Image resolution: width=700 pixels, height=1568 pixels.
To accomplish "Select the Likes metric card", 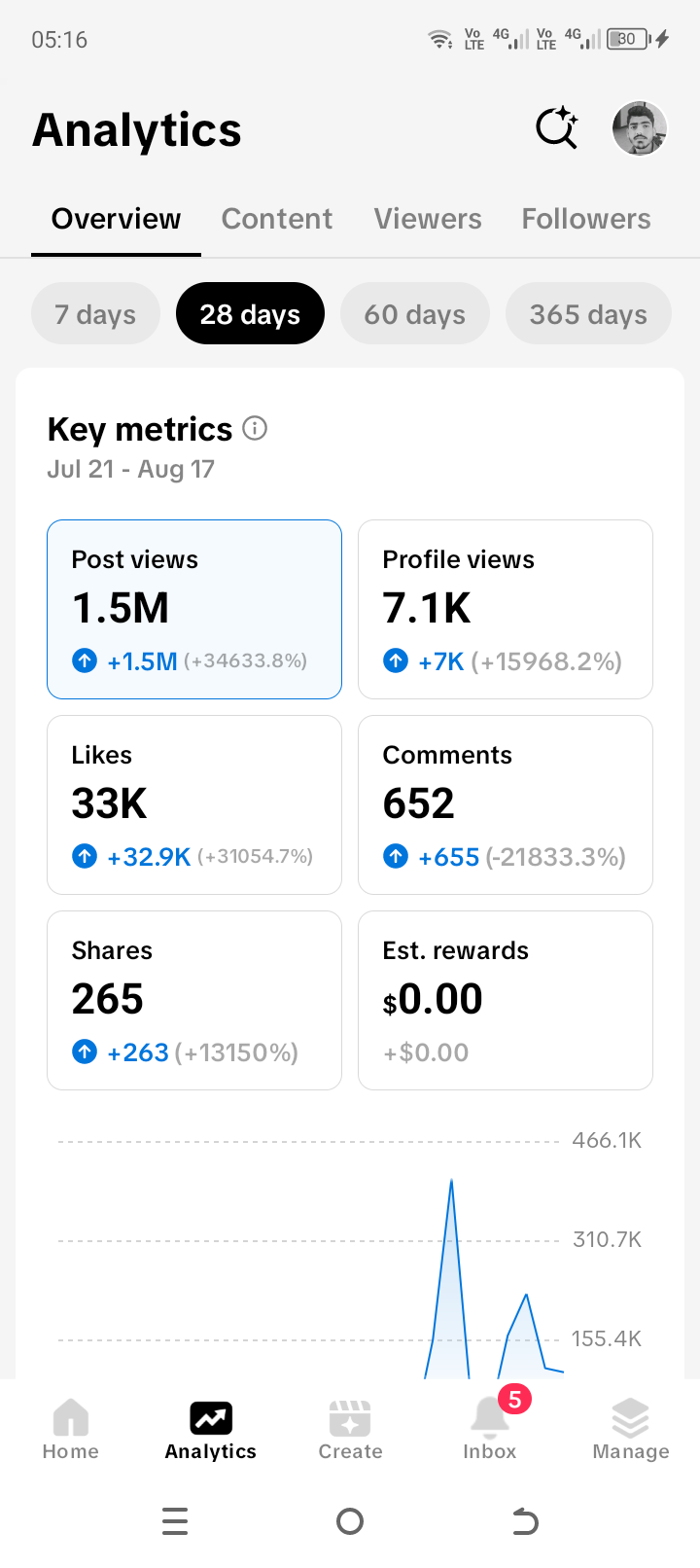I will (x=194, y=804).
